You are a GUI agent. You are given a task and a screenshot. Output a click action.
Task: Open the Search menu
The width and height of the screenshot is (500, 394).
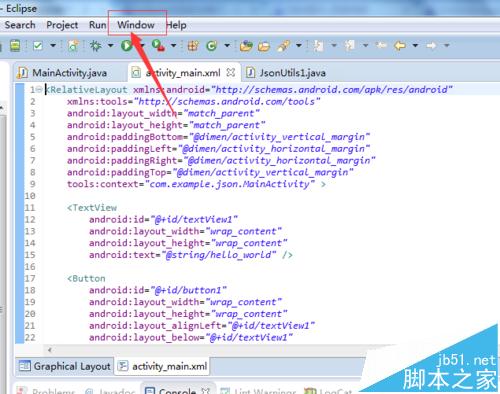tap(20, 25)
